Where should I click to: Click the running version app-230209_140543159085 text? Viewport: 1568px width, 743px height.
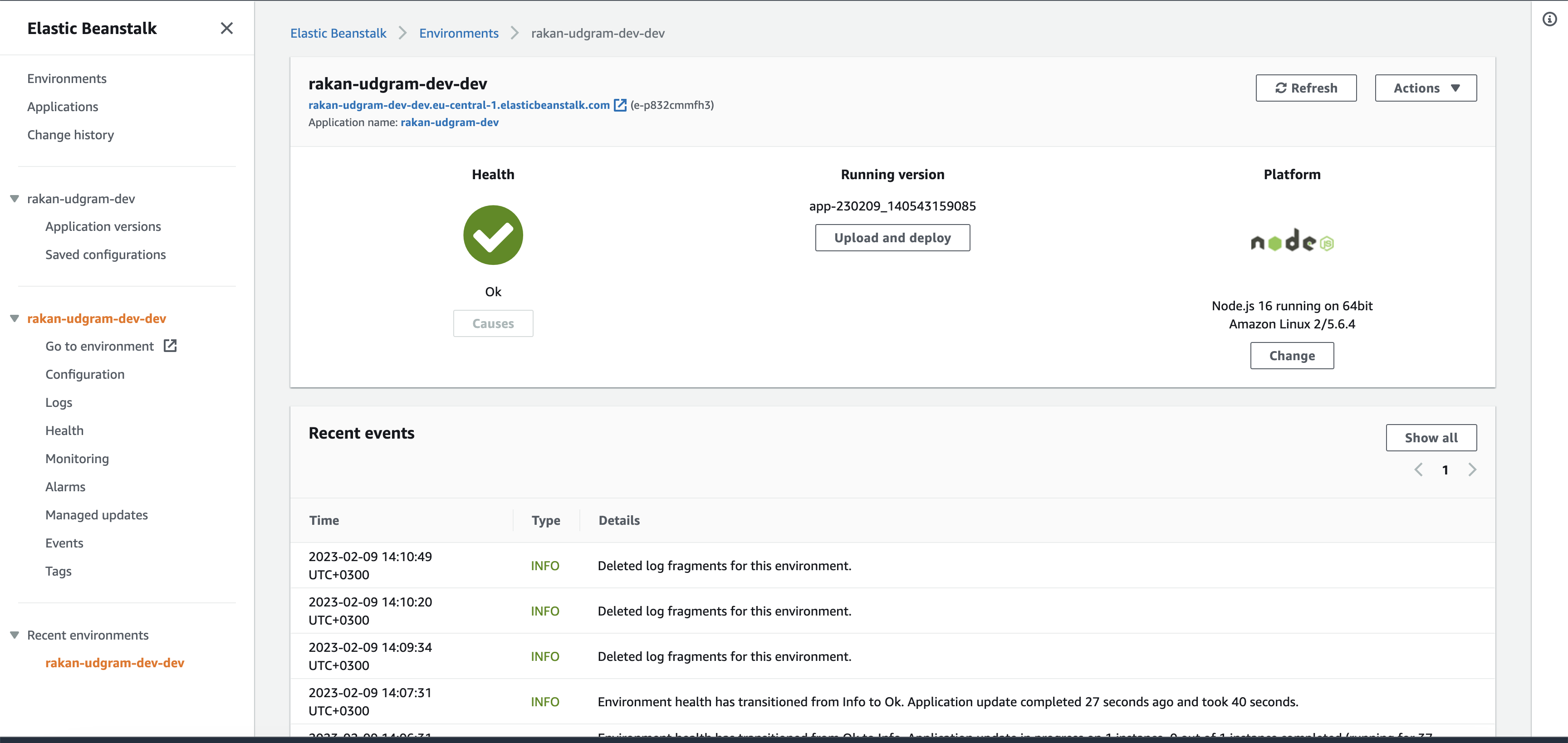coord(892,206)
